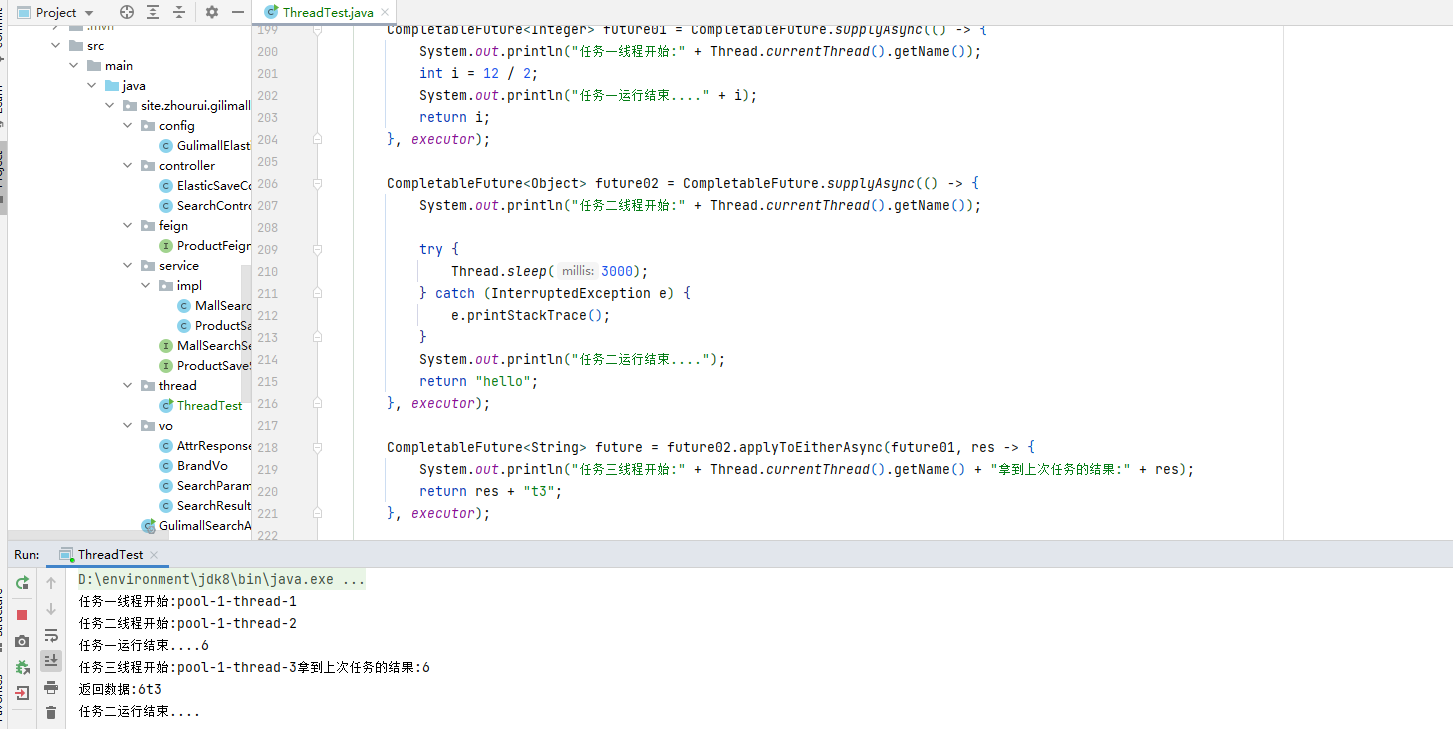
Task: Collapse the site.zhourui.gilimall package
Action: [x=110, y=105]
